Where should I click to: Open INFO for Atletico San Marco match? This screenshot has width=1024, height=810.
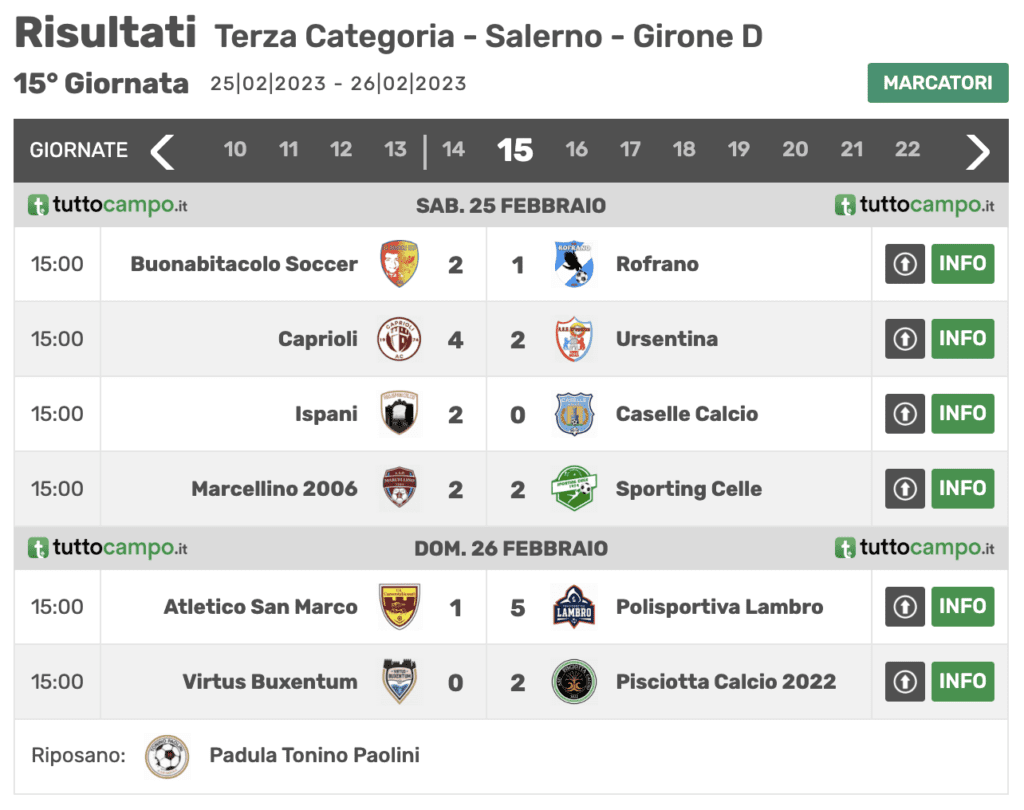point(963,607)
